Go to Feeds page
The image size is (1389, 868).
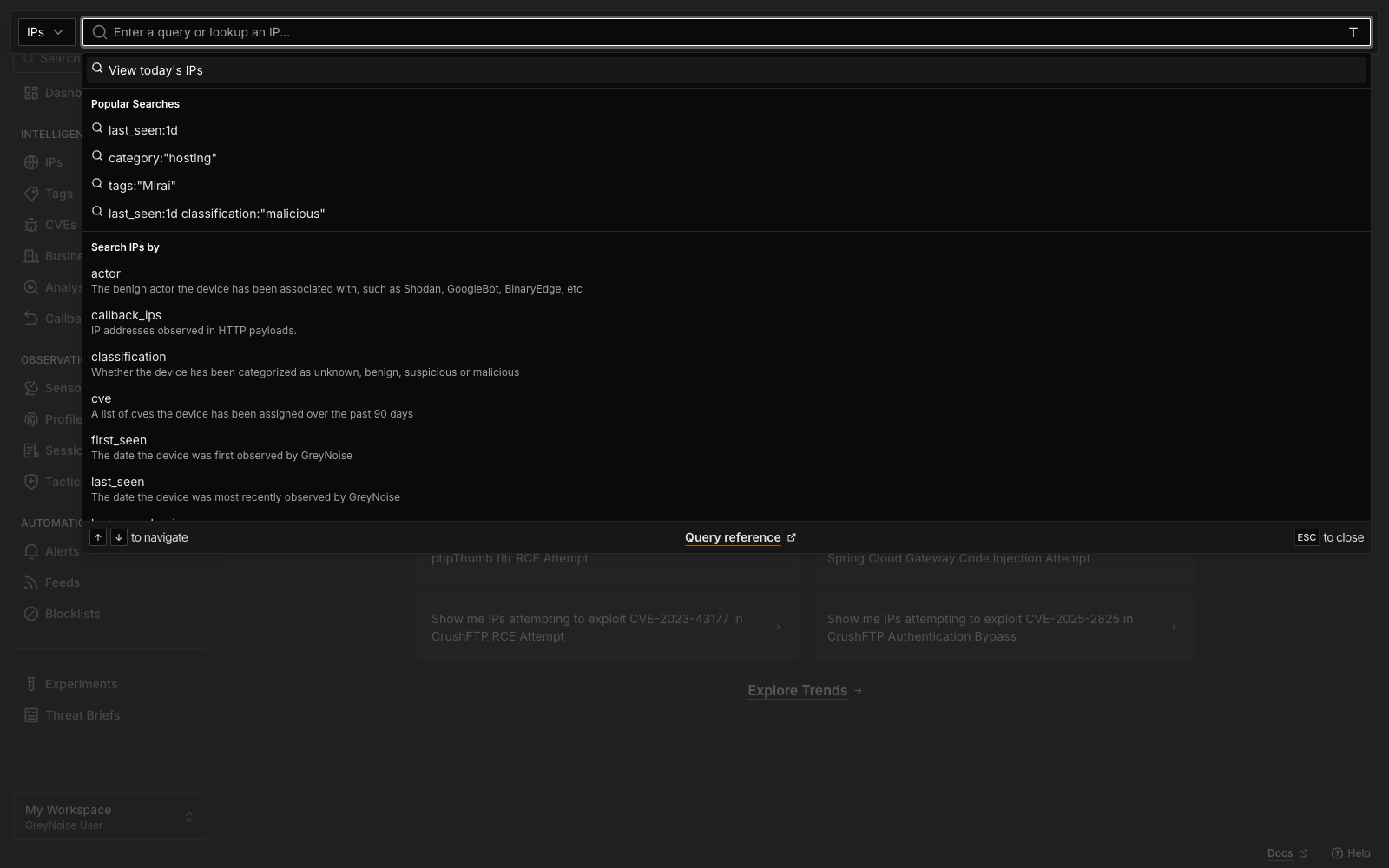click(63, 582)
